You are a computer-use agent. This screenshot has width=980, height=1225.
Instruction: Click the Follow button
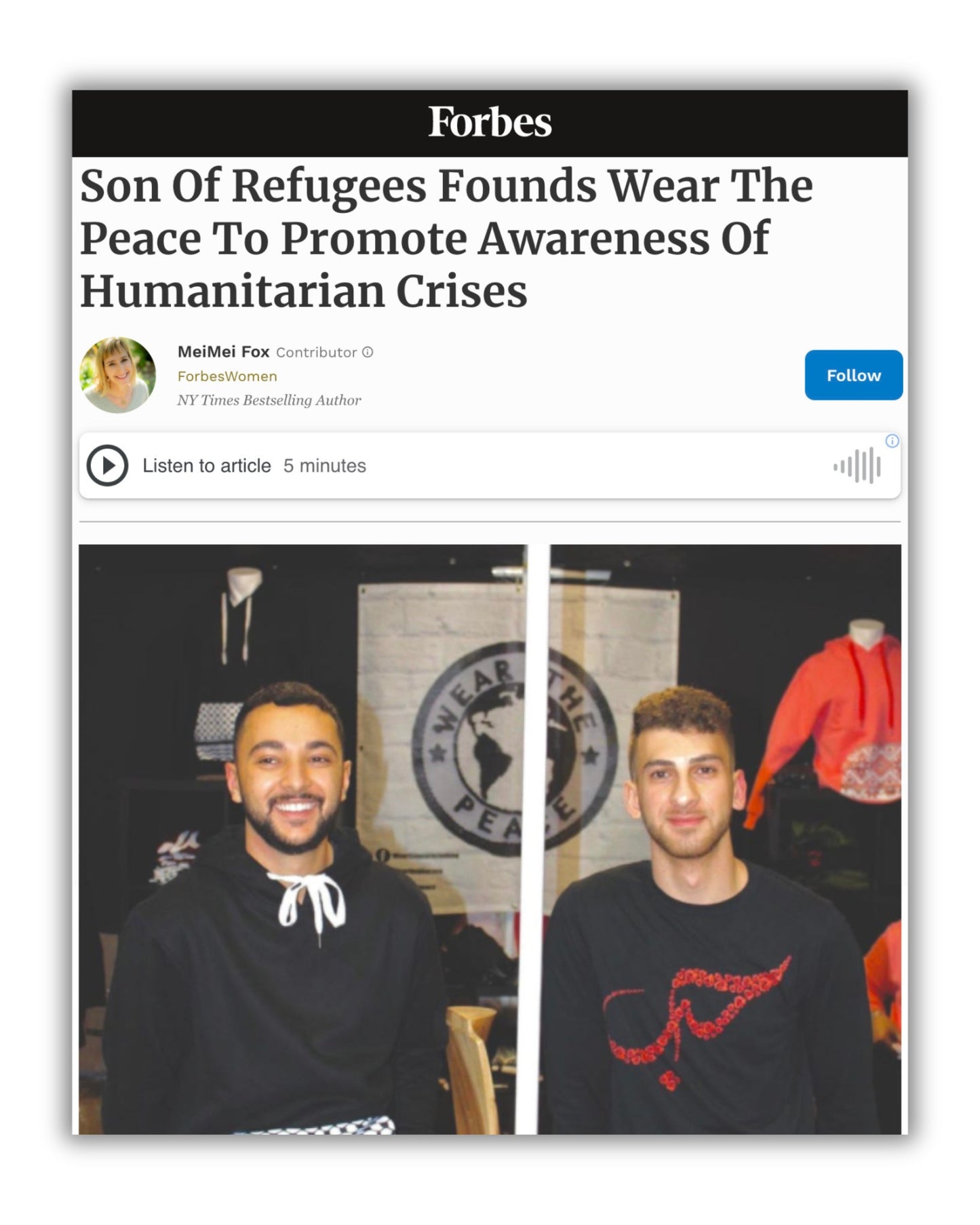[x=853, y=375]
